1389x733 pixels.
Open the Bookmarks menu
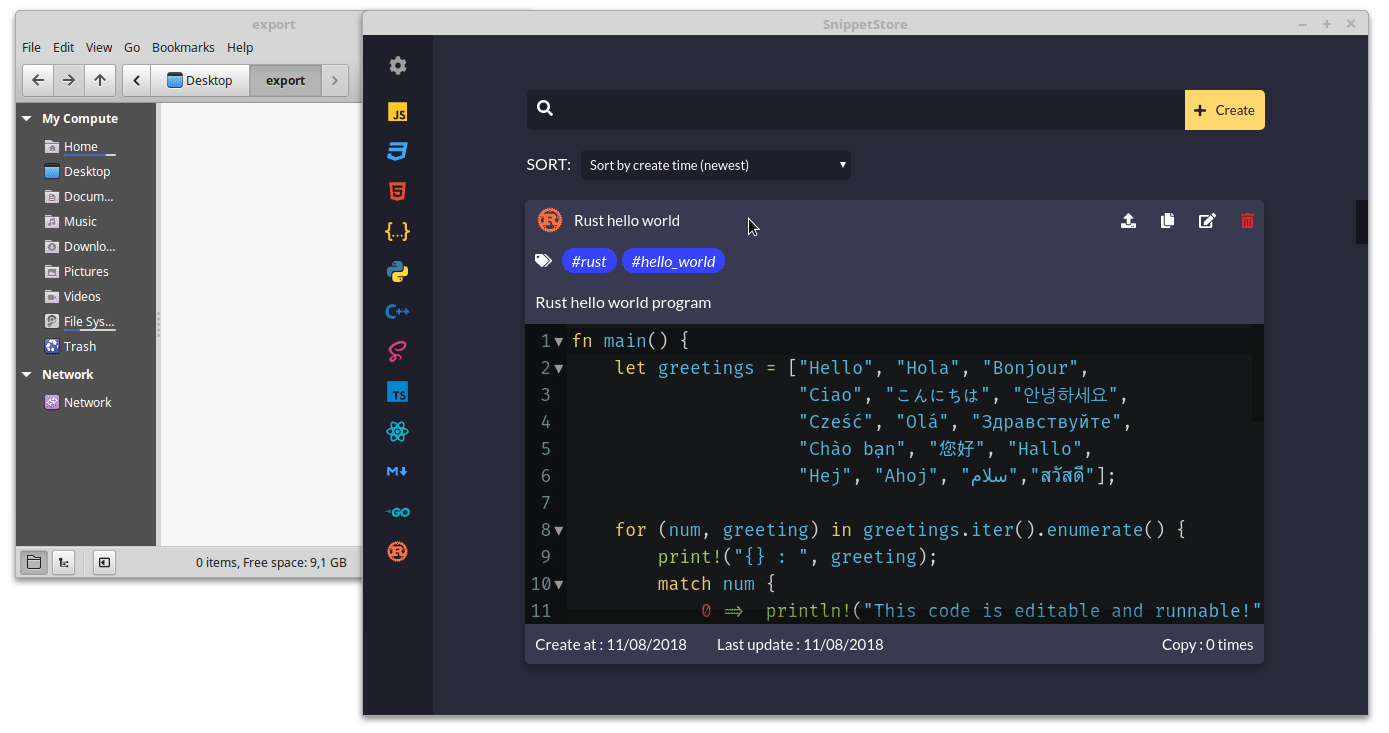183,47
